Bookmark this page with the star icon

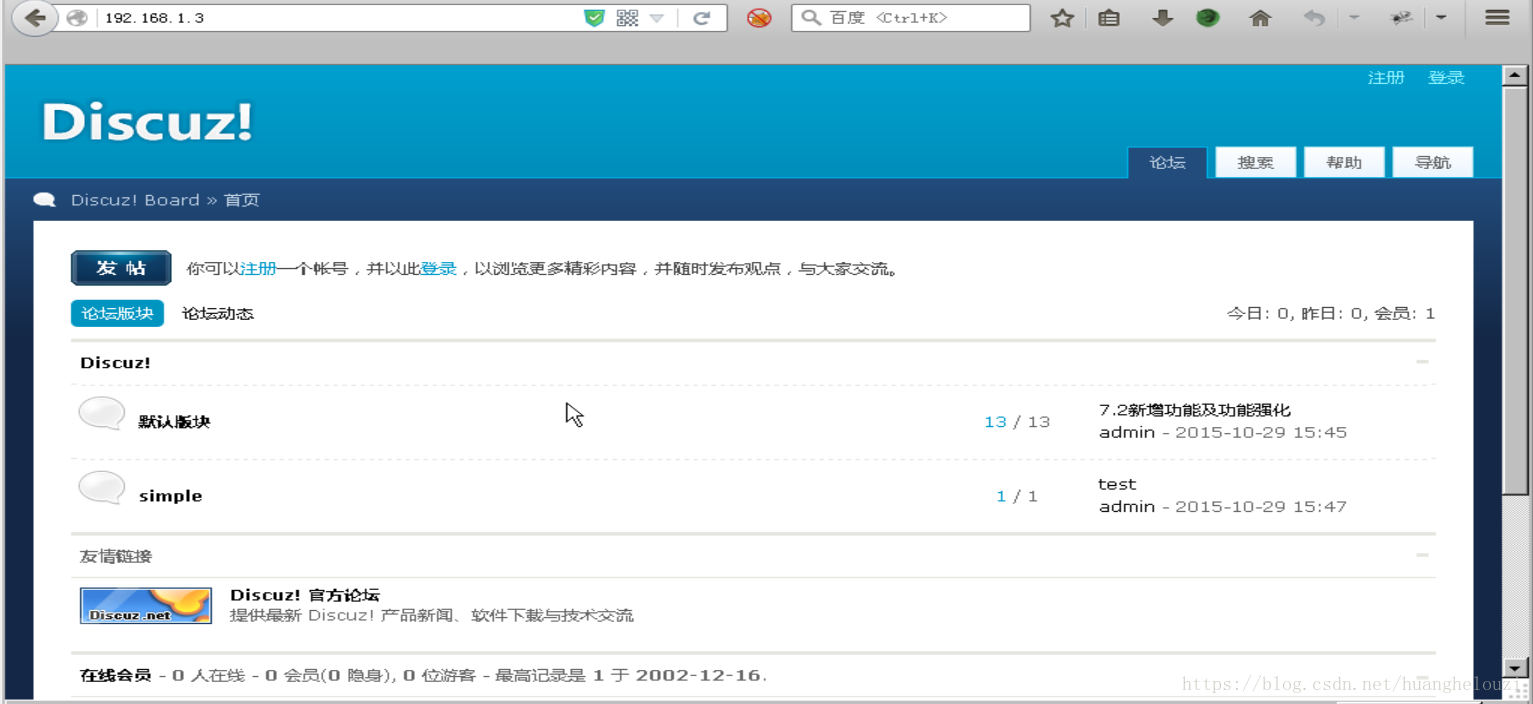point(1062,18)
